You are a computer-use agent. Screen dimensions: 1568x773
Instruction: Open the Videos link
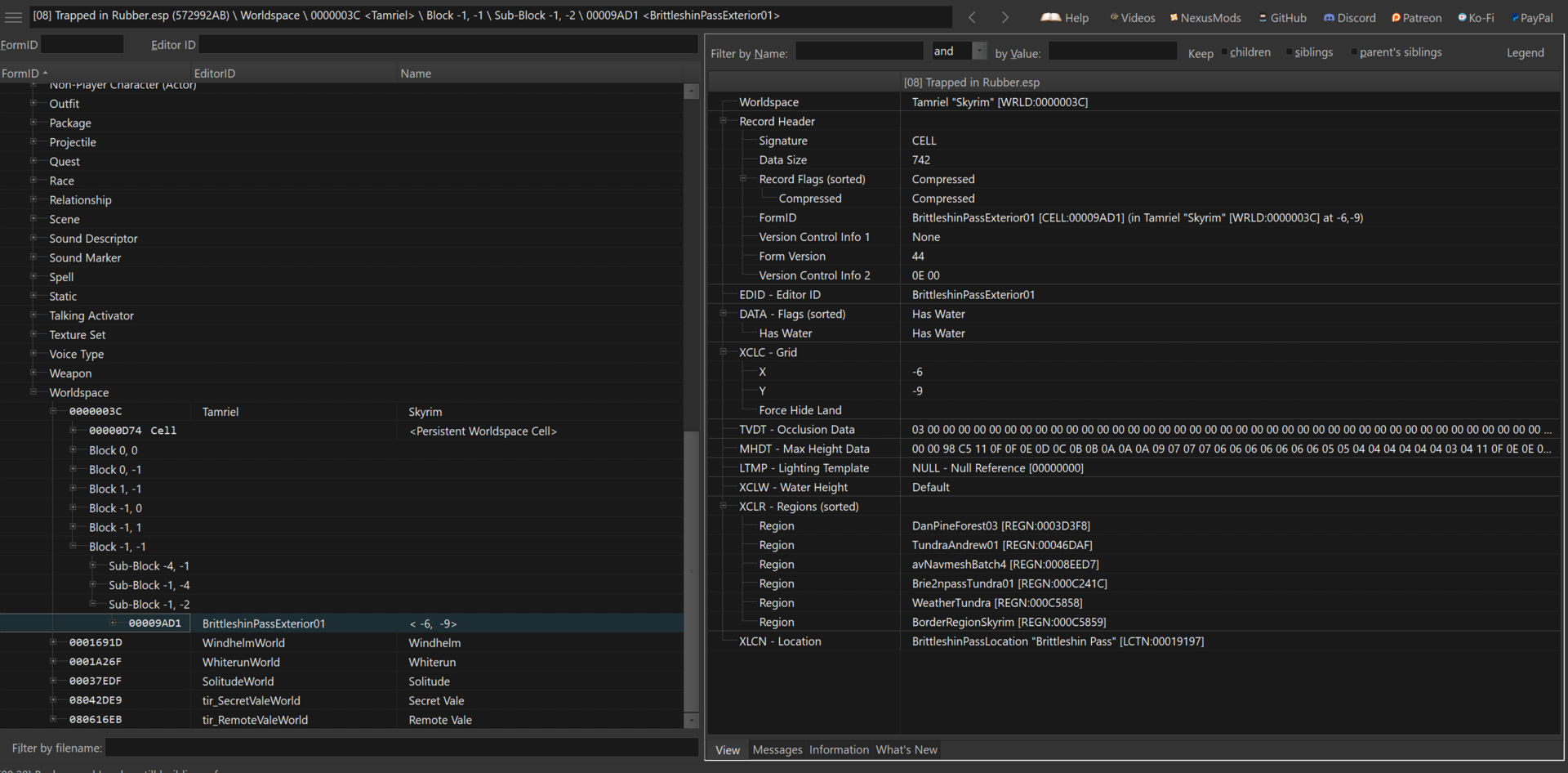pos(1132,17)
